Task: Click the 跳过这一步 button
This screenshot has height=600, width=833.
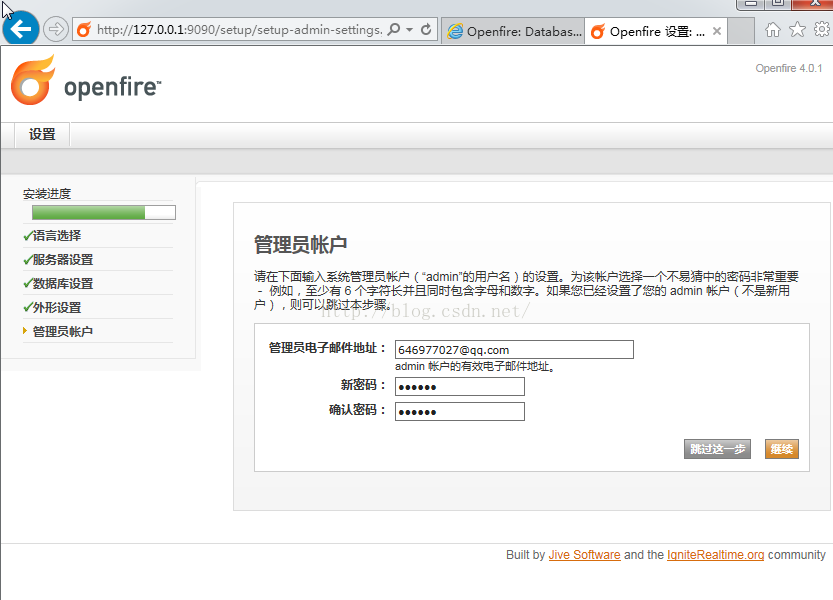Action: tap(717, 449)
